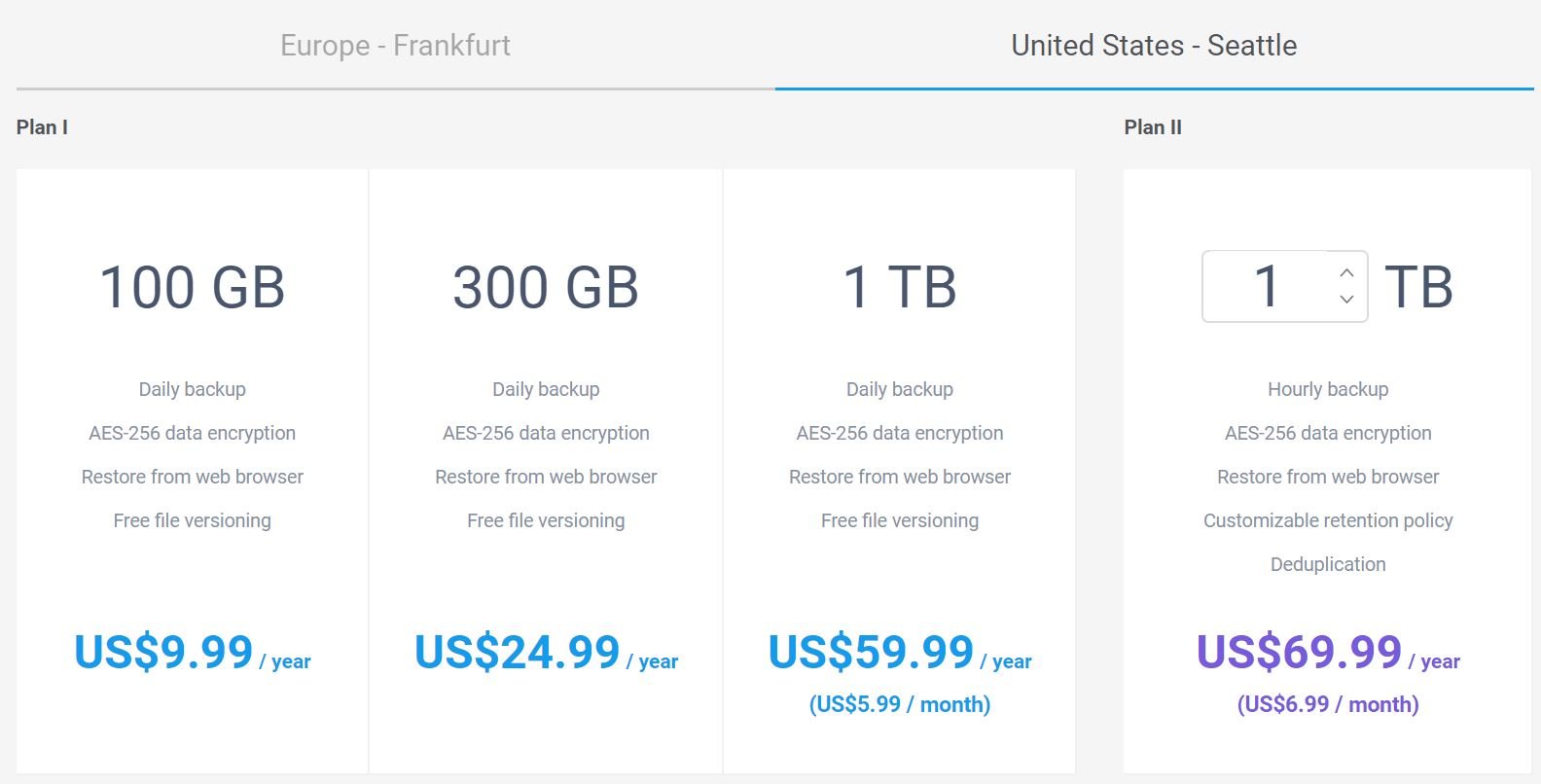Decrease the Plan II TB amount

point(1345,301)
